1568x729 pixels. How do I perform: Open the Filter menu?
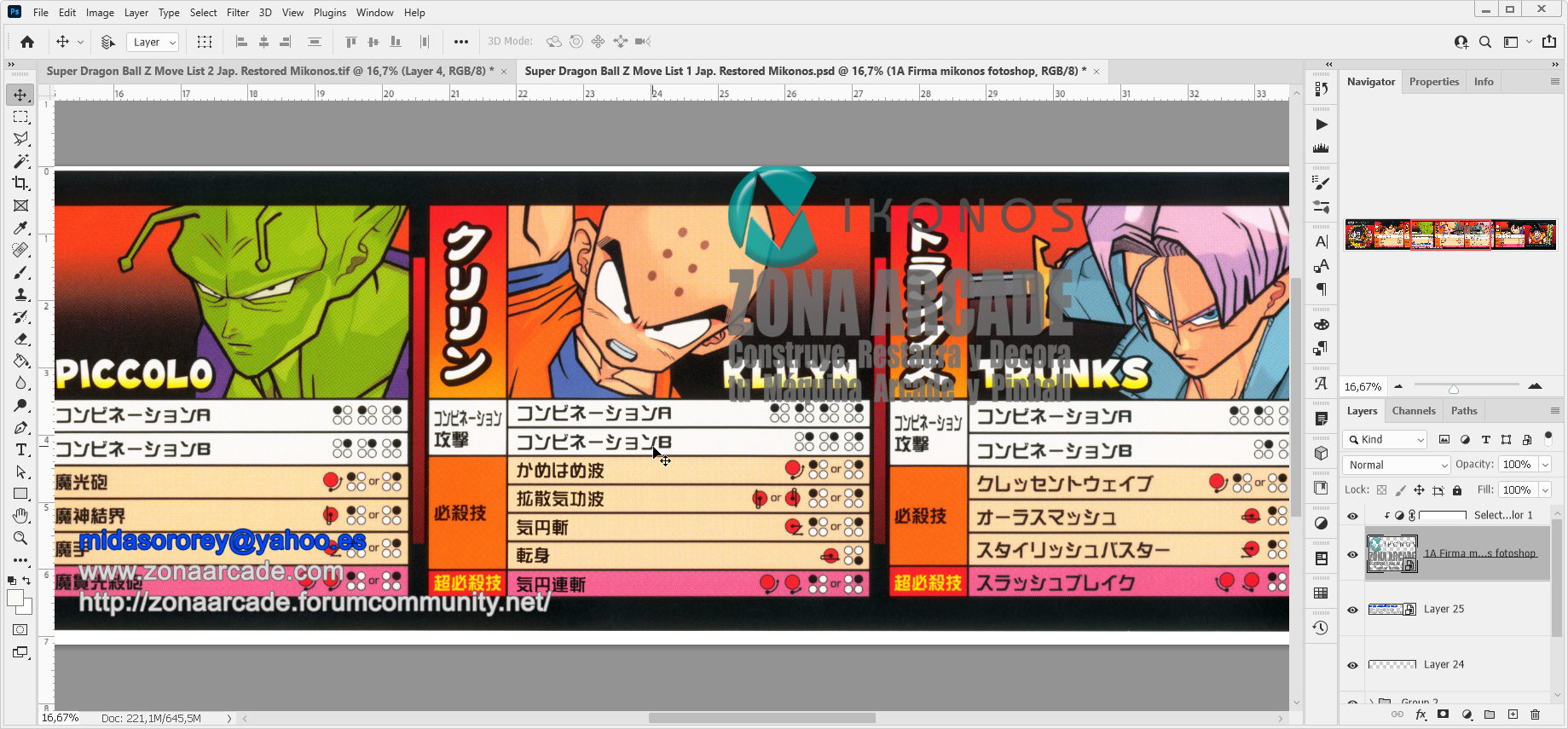coord(238,13)
